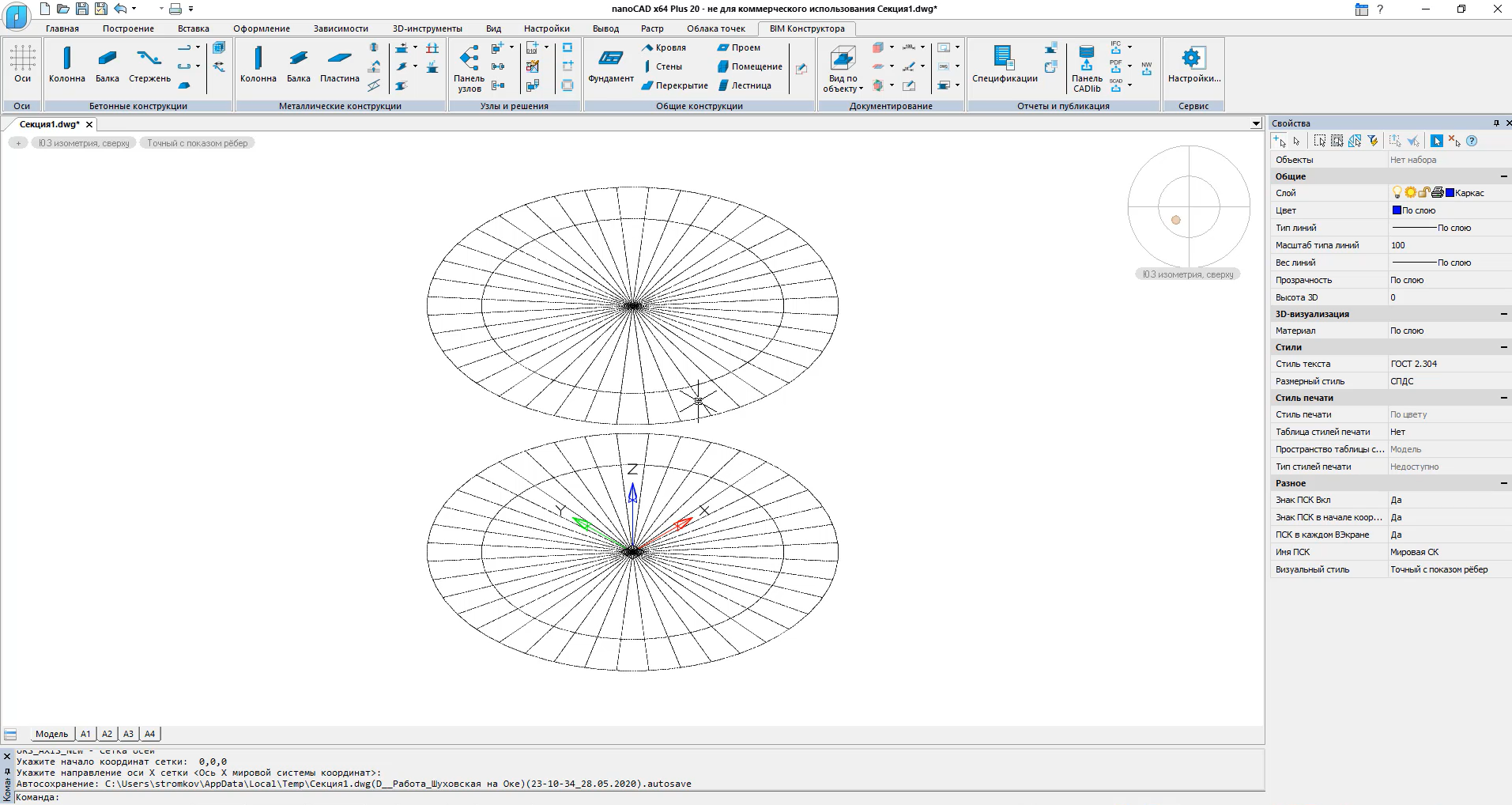Select the concrete Стержень tool
The width and height of the screenshot is (1512, 805).
149,63
